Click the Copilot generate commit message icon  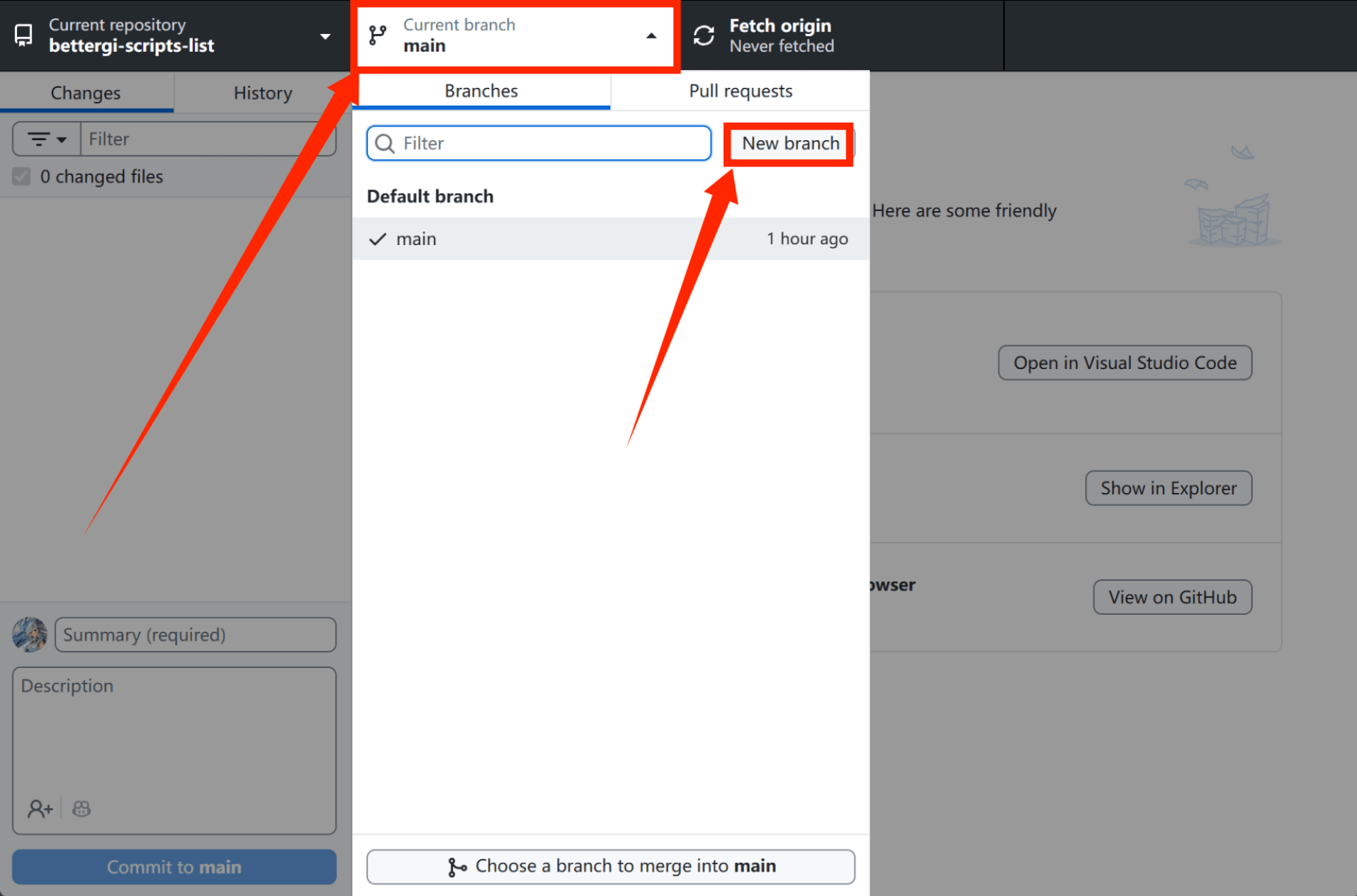click(81, 808)
